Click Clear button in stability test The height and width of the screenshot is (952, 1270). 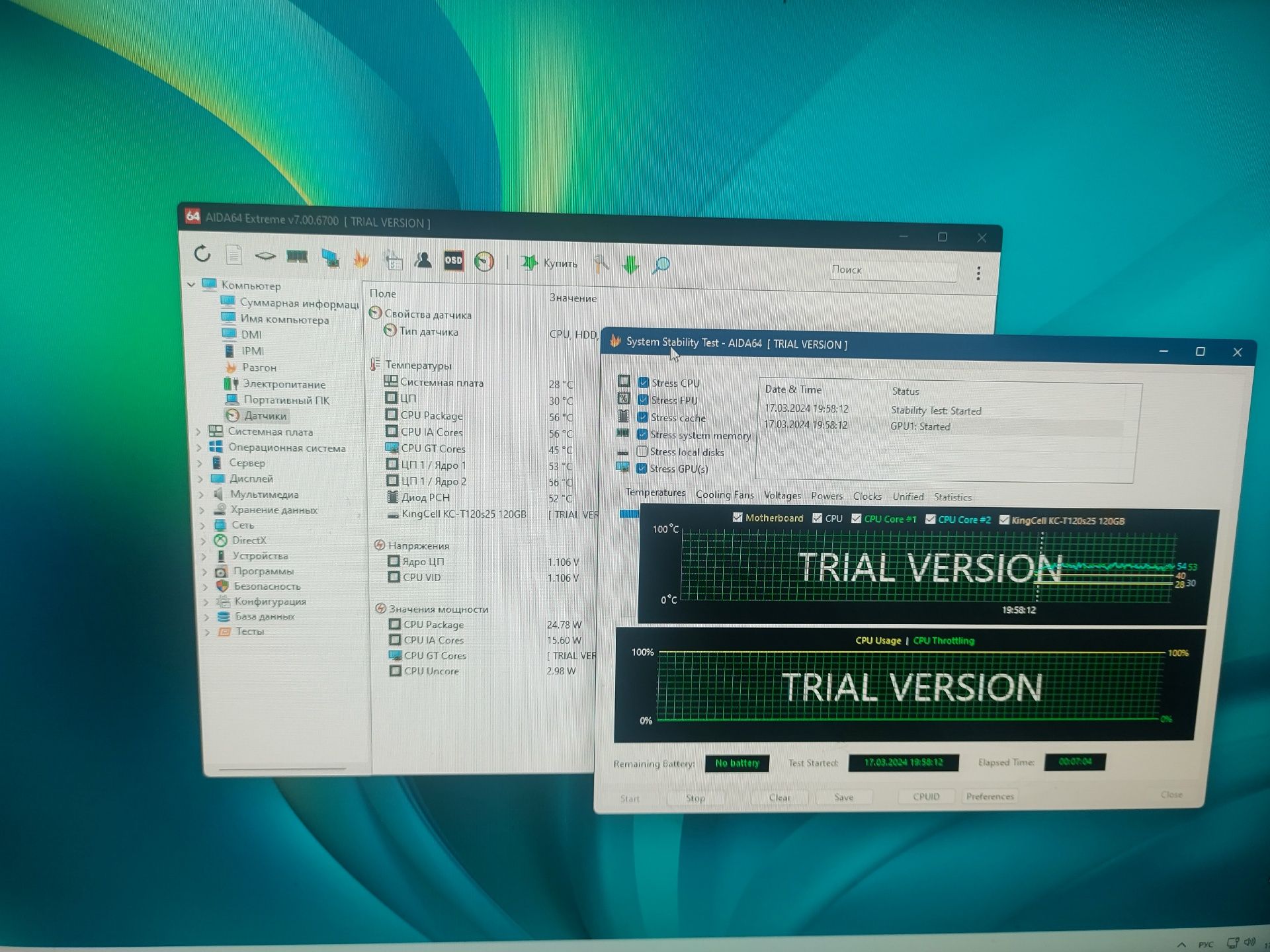(779, 797)
